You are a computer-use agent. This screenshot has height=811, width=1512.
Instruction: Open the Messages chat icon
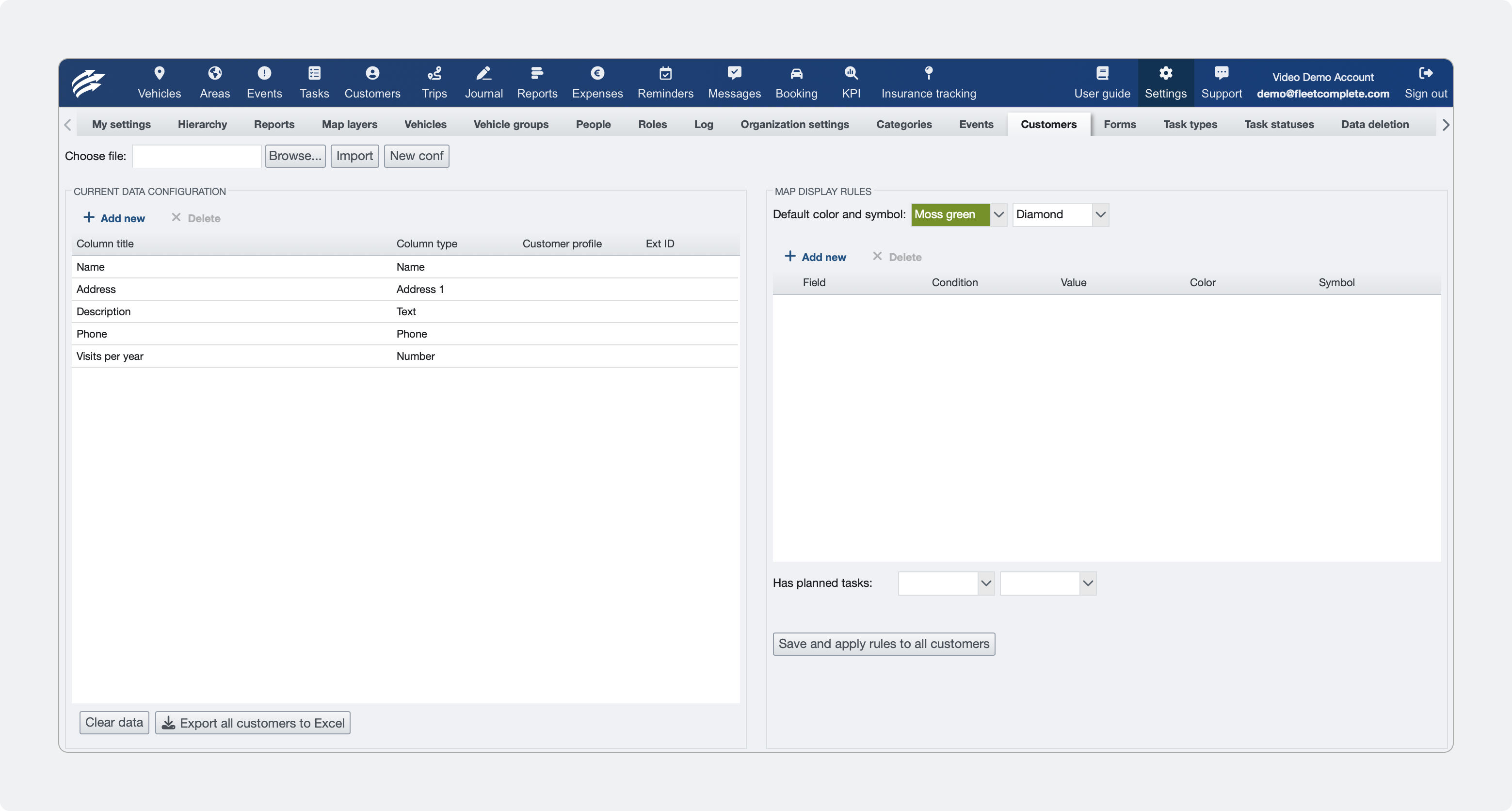(x=734, y=73)
